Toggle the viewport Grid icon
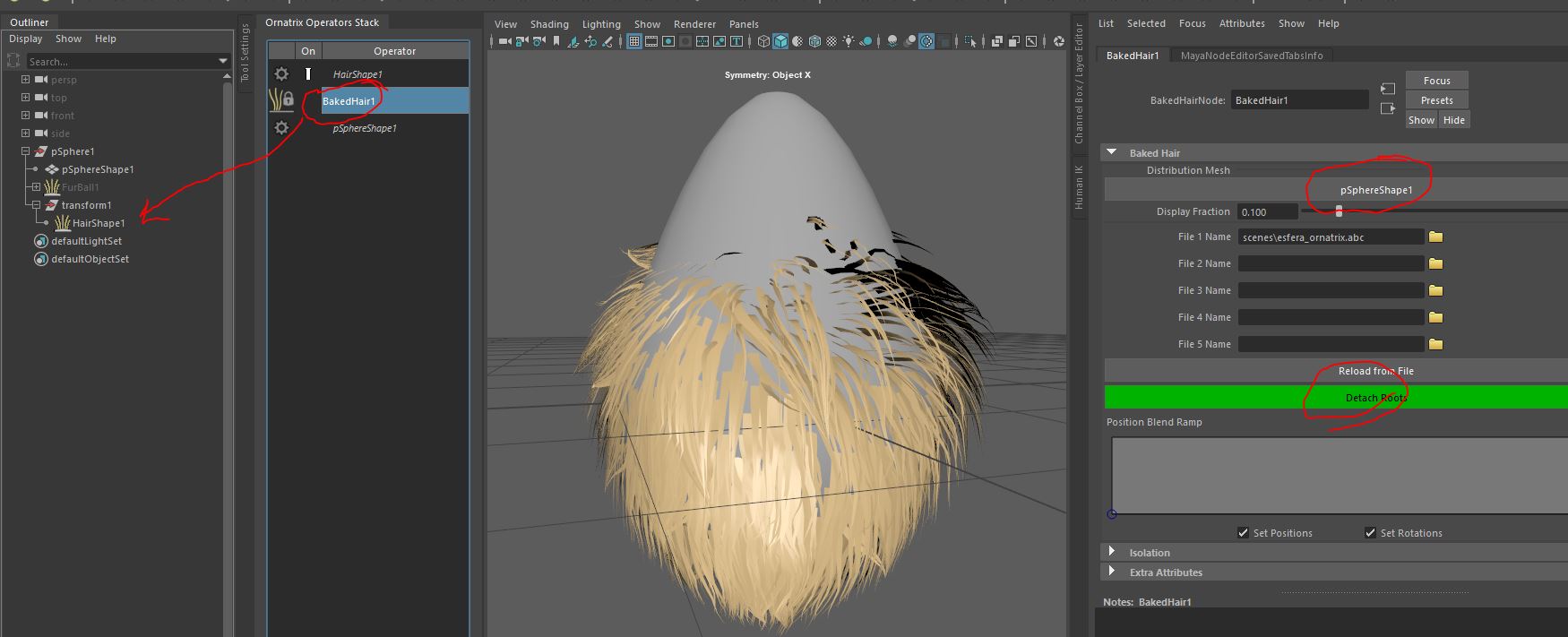Screen dimensions: 1568x637 click(634, 41)
